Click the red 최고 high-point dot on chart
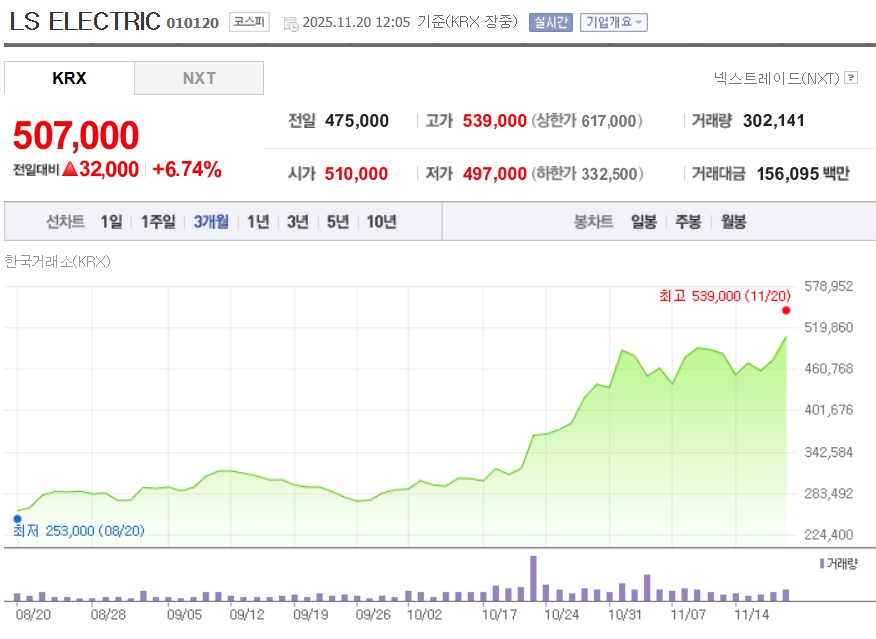The height and width of the screenshot is (639, 876). [x=786, y=310]
